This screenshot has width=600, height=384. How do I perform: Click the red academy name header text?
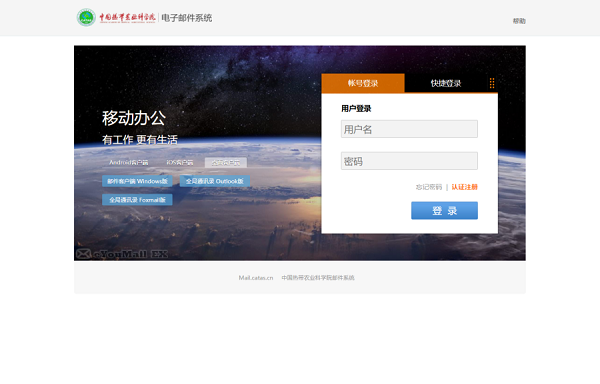pyautogui.click(x=127, y=18)
